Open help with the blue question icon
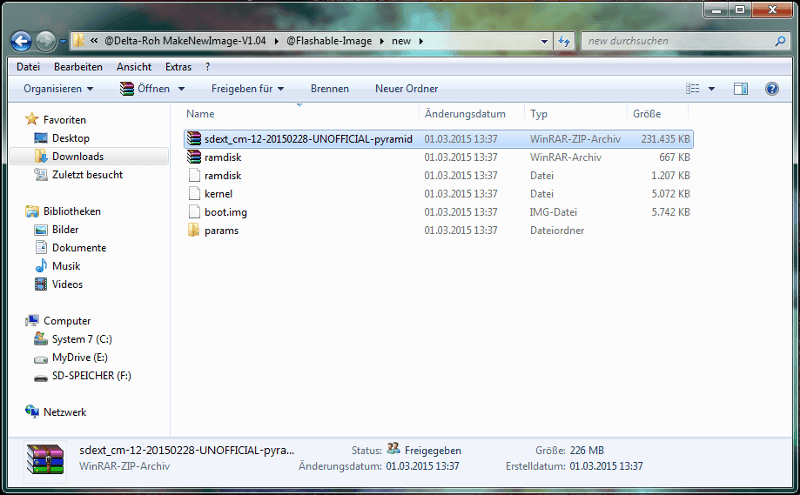The height and width of the screenshot is (495, 800). pyautogui.click(x=772, y=89)
